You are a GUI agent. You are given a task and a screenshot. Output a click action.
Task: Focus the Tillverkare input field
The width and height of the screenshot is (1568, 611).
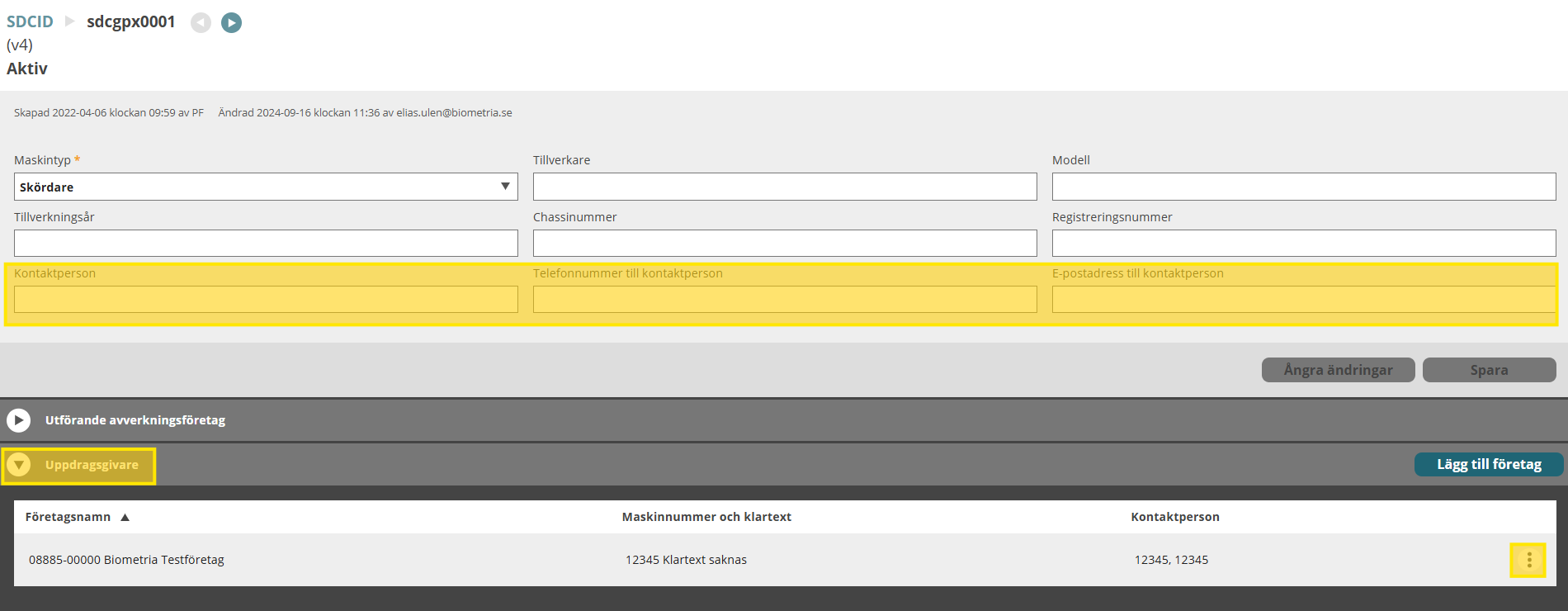[x=785, y=187]
